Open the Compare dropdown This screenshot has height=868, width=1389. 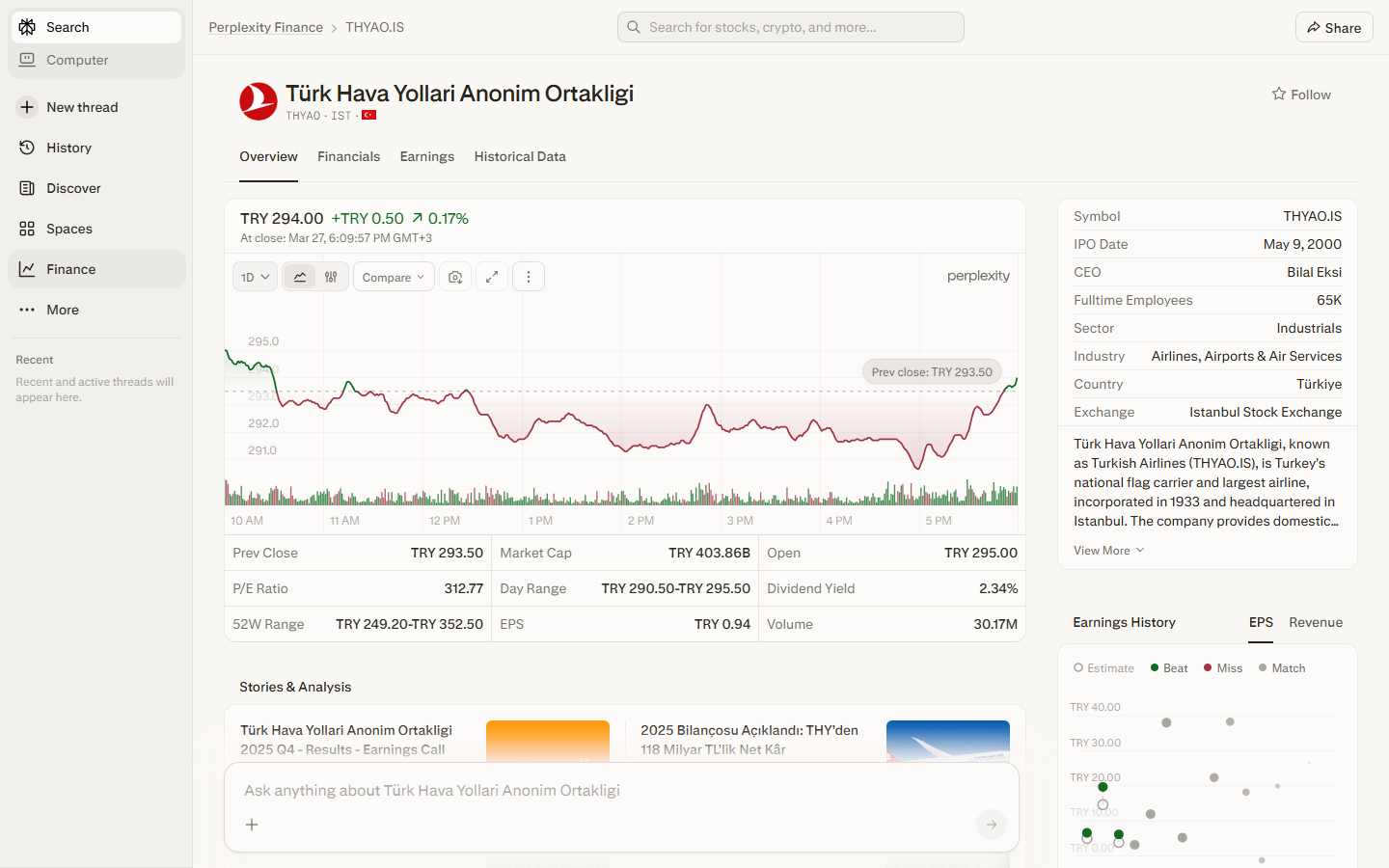394,277
